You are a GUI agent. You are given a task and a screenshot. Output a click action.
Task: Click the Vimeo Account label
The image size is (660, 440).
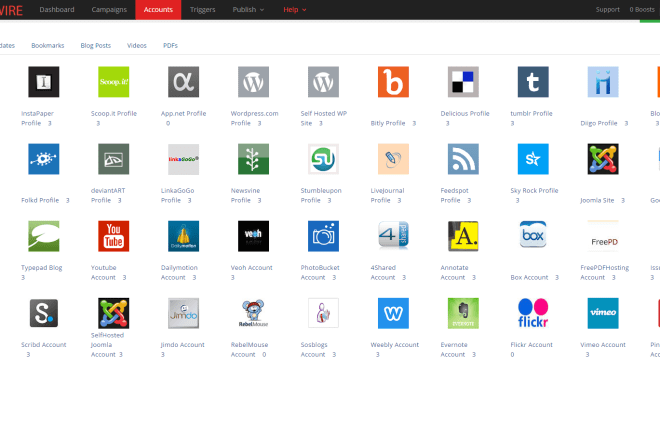(603, 344)
